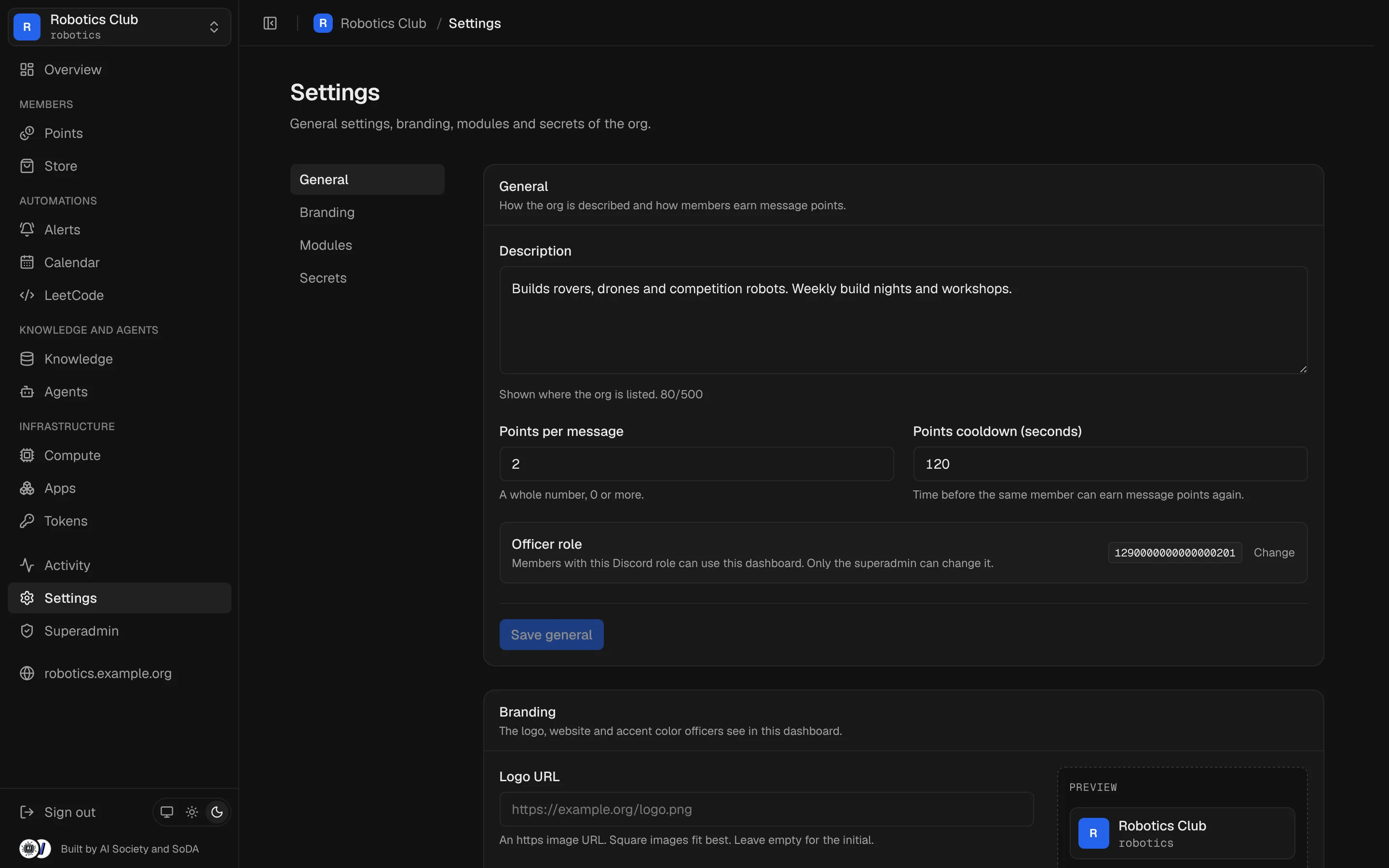Open Compute infrastructure

click(x=120, y=455)
